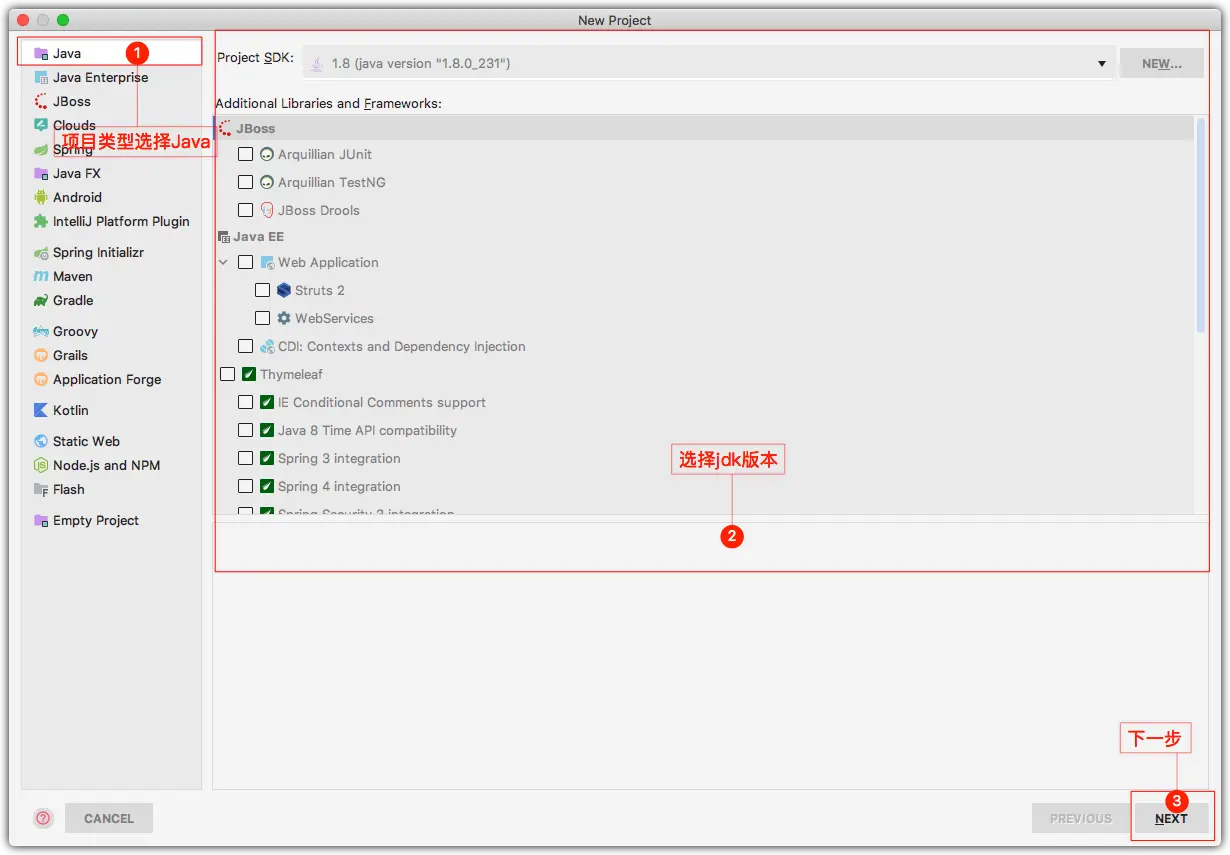This screenshot has height=855, width=1230.
Task: Tick the JBoss Drools checkbox
Action: [246, 210]
